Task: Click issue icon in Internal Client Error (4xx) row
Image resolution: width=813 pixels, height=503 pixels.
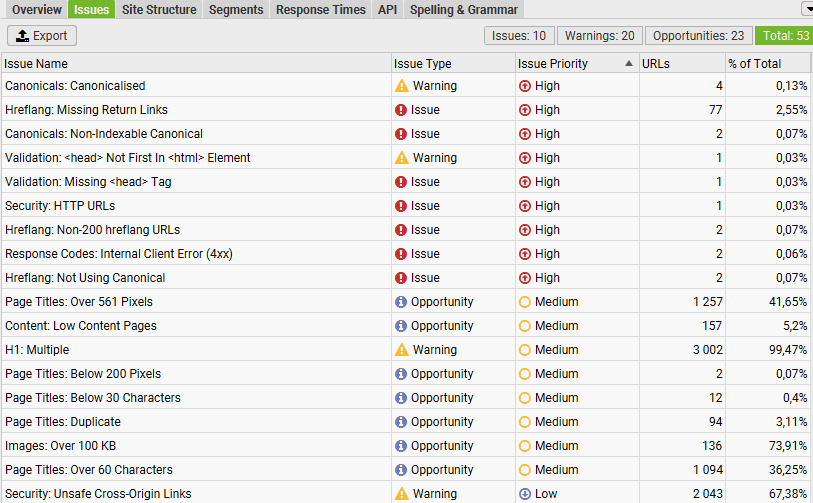Action: 401,254
